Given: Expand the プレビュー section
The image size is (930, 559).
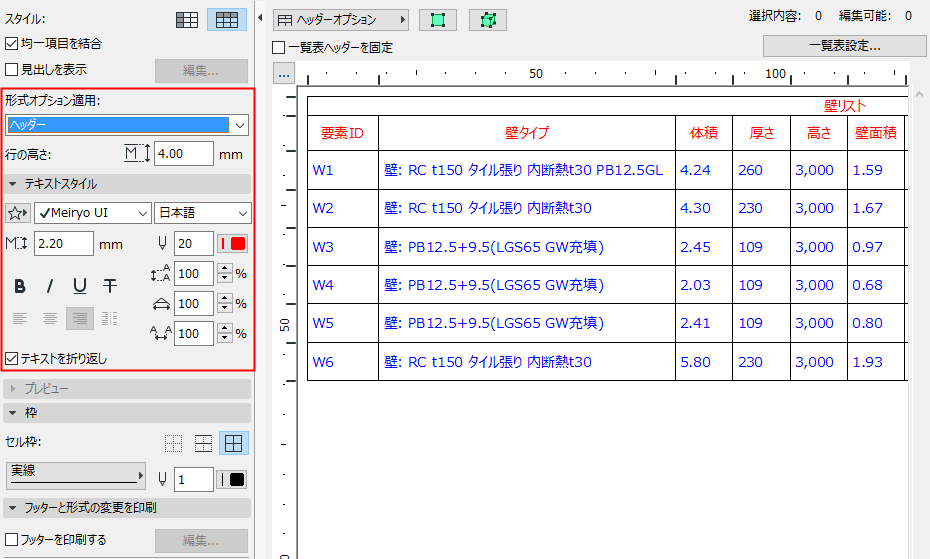Looking at the screenshot, I should pyautogui.click(x=127, y=389).
